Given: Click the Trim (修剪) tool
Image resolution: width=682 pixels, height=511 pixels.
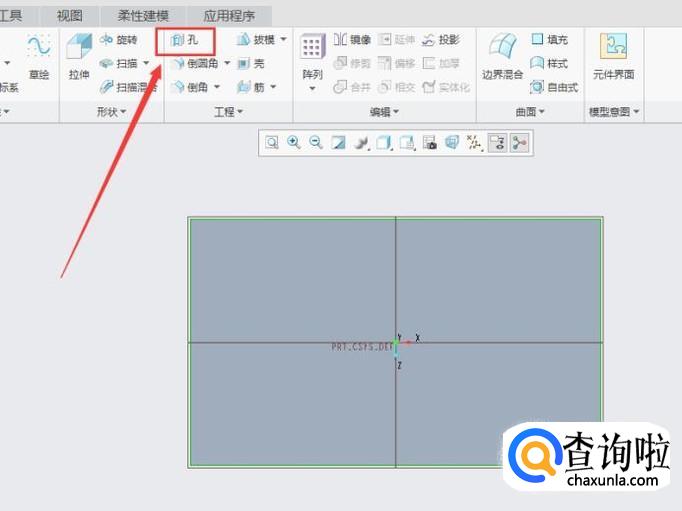Looking at the screenshot, I should pyautogui.click(x=352, y=63).
